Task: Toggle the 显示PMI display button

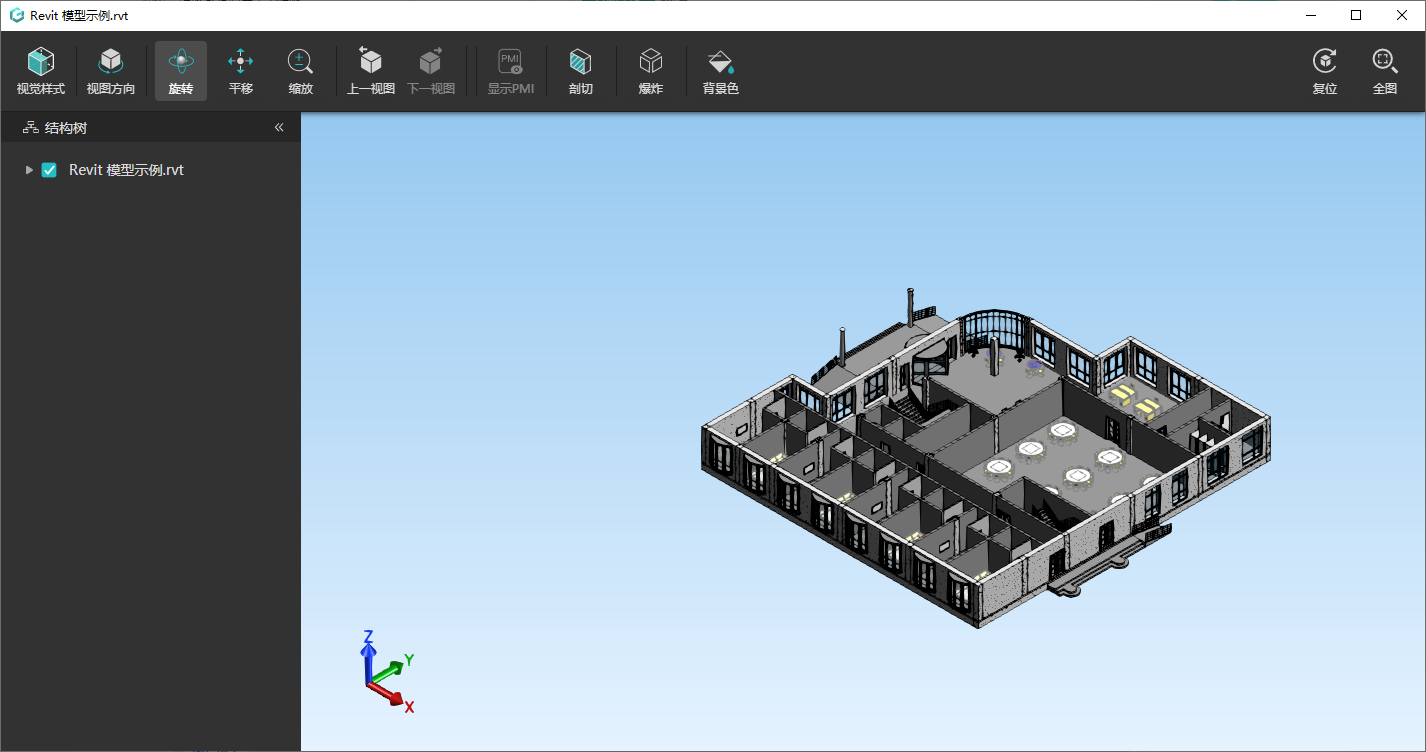Action: [x=510, y=71]
